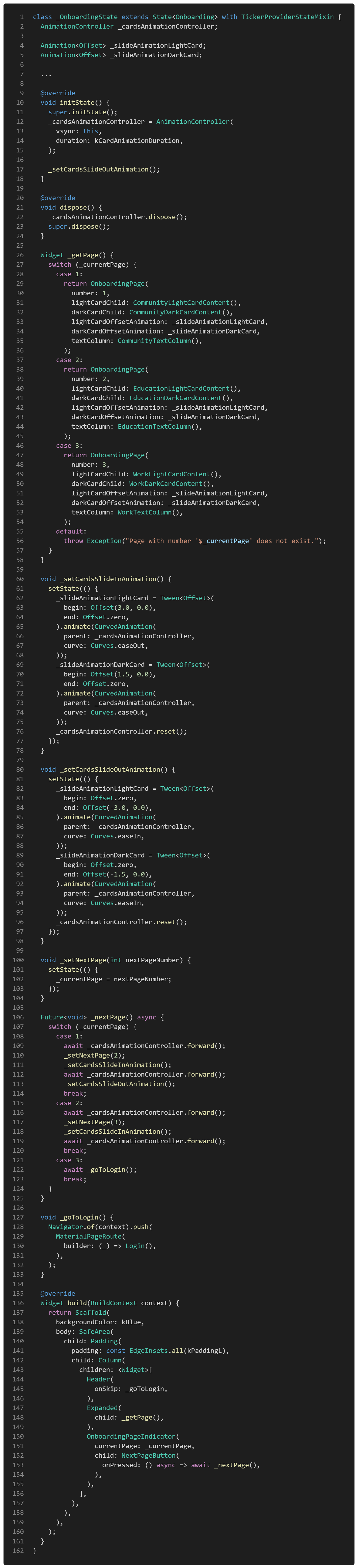Click the class _OnboardingState declaration line

187,17
